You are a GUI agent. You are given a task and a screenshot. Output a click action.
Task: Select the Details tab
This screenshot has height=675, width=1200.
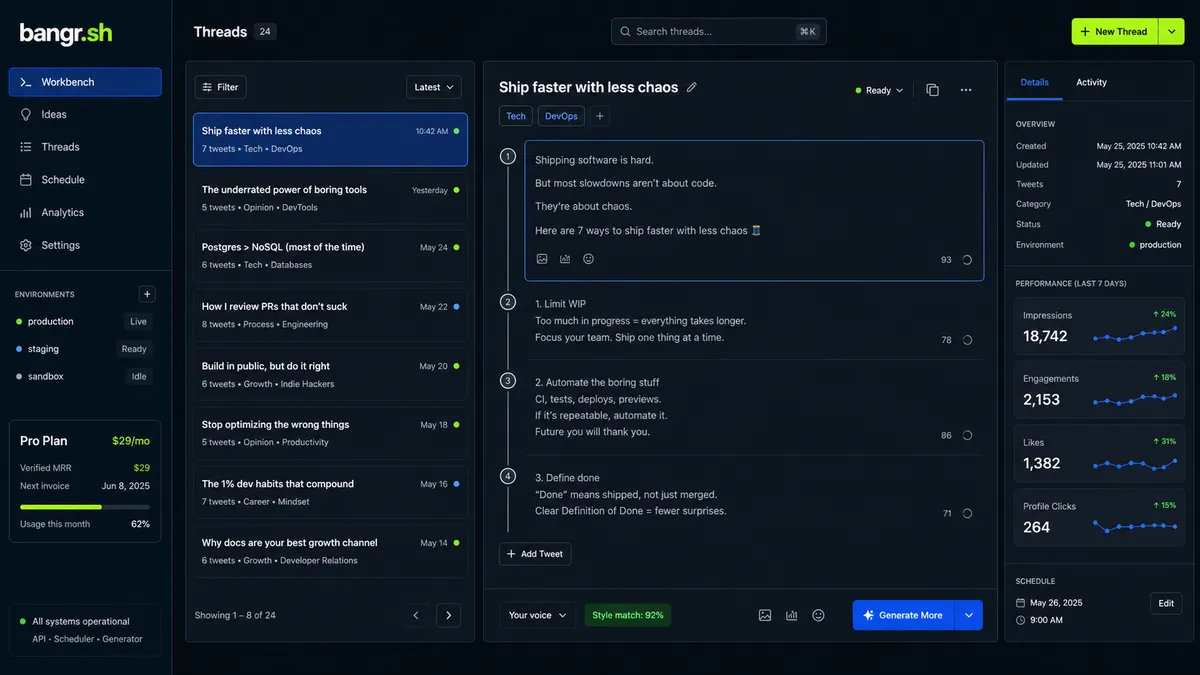[1034, 82]
